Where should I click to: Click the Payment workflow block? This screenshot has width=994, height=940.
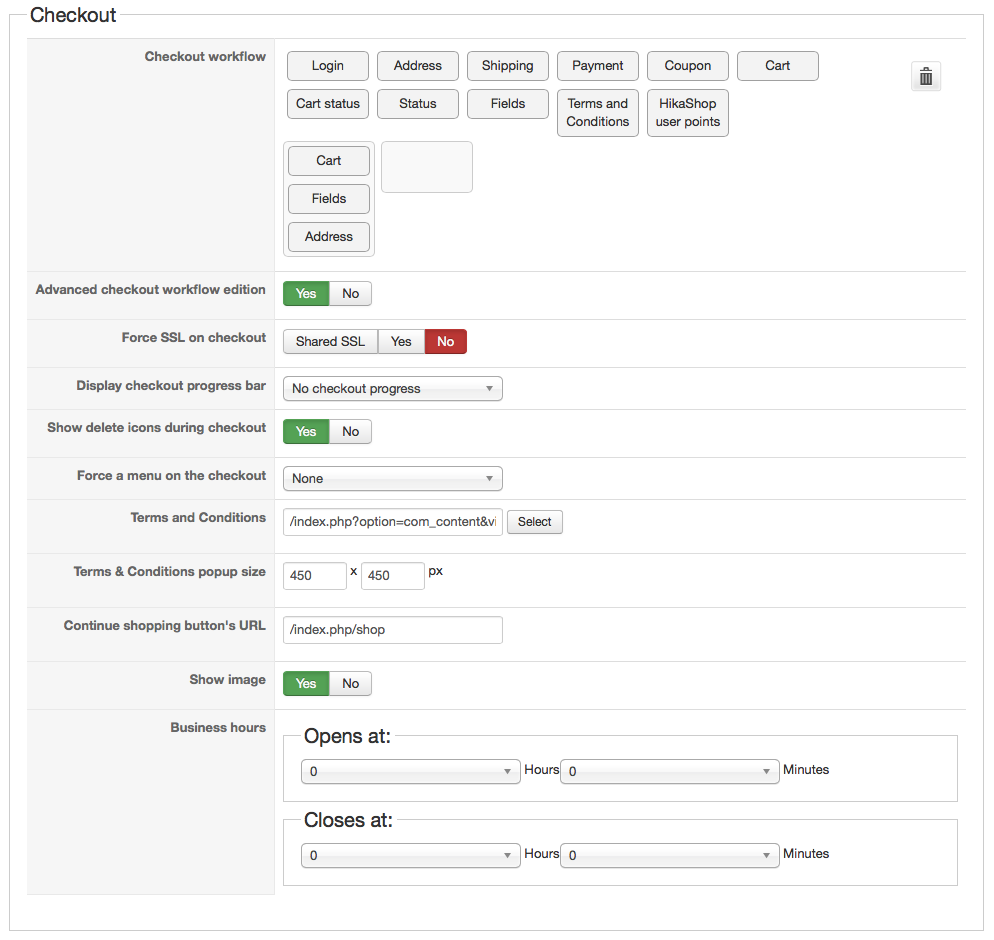[597, 66]
